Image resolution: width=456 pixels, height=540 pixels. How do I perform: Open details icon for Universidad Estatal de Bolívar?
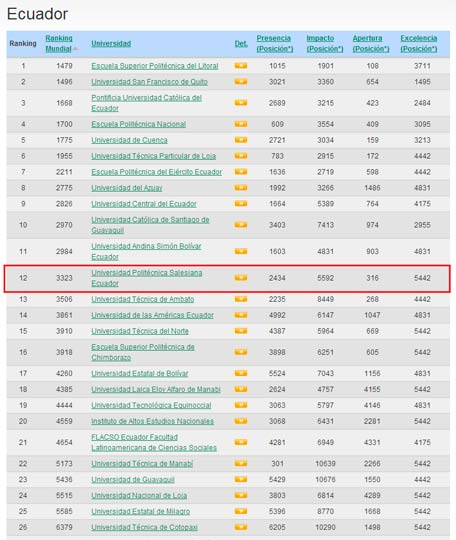coord(241,373)
